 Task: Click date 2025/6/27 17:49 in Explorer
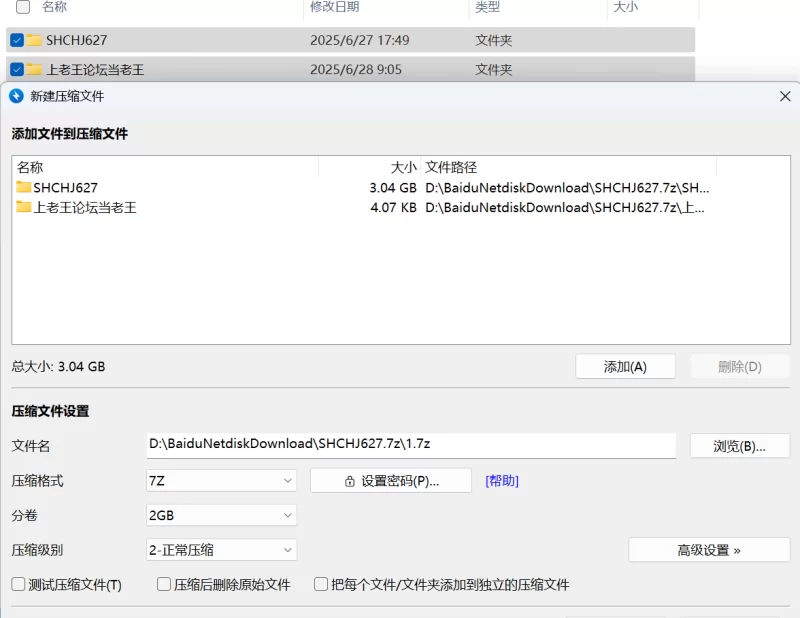(360, 40)
